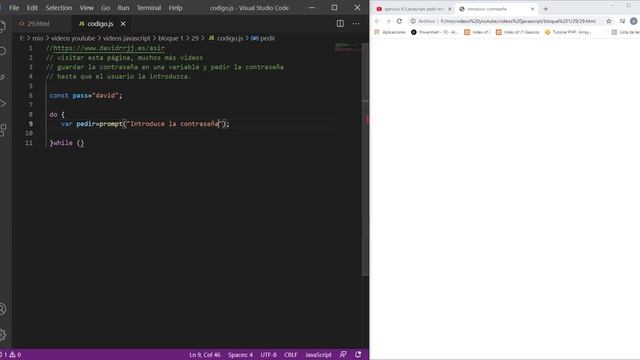
Task: Open the View menu
Action: (x=87, y=8)
